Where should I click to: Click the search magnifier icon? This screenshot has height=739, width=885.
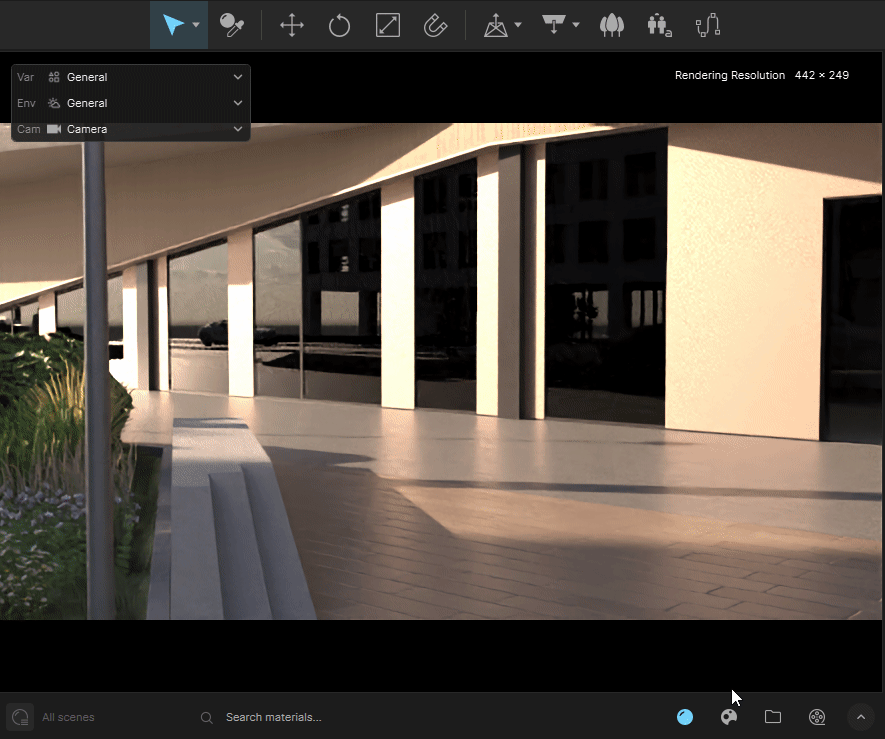(207, 718)
